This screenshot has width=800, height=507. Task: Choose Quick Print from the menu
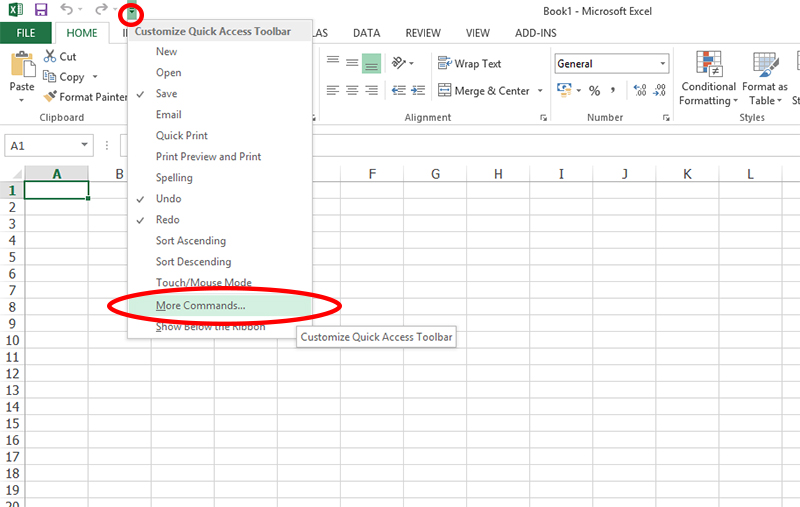[181, 135]
